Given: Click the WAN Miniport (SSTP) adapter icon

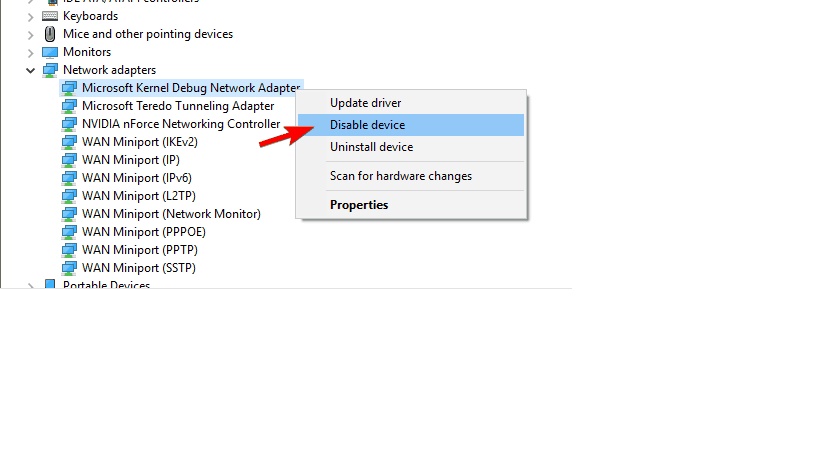Looking at the screenshot, I should [x=69, y=268].
